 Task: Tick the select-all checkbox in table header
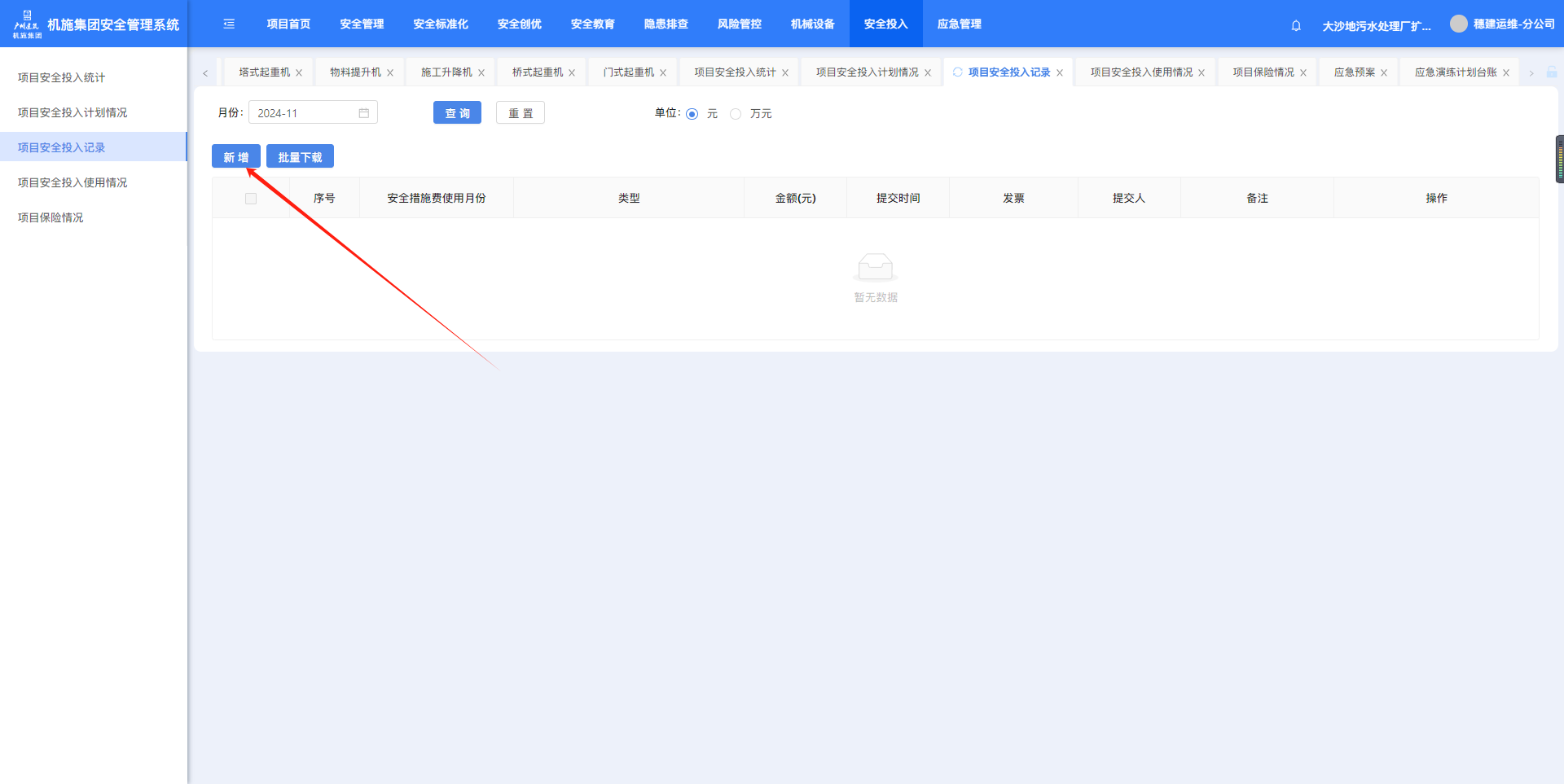click(251, 199)
